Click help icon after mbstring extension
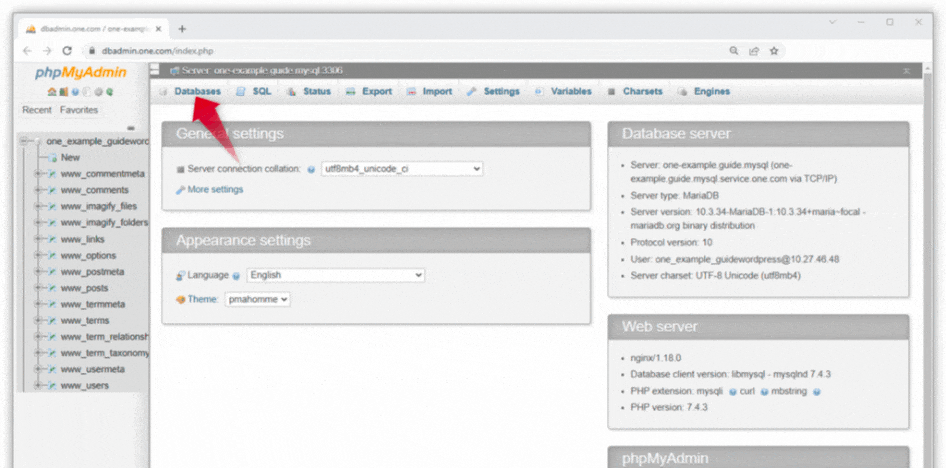Viewport: 946px width, 468px height. (x=816, y=391)
